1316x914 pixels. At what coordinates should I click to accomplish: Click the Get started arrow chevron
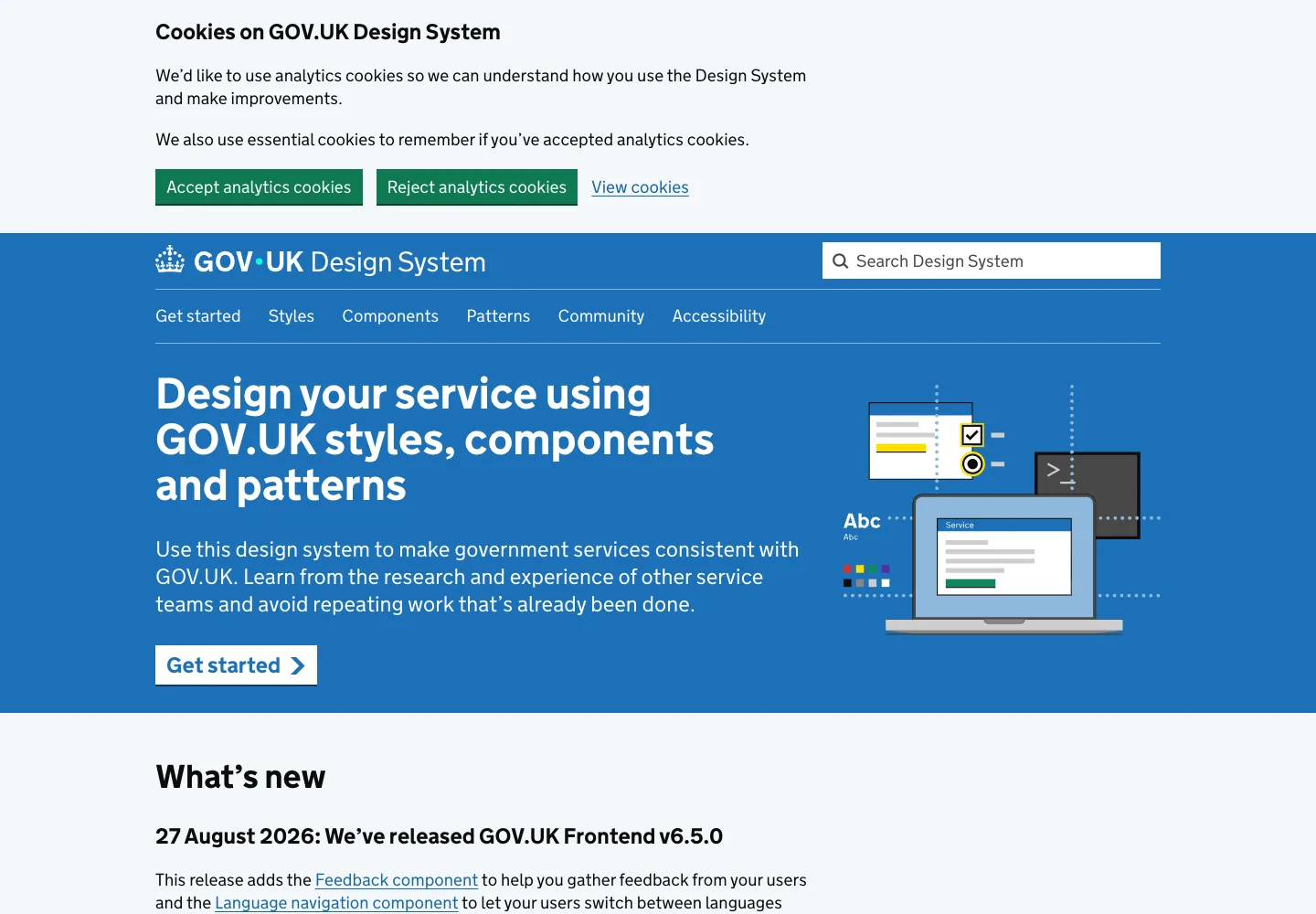pyautogui.click(x=297, y=665)
